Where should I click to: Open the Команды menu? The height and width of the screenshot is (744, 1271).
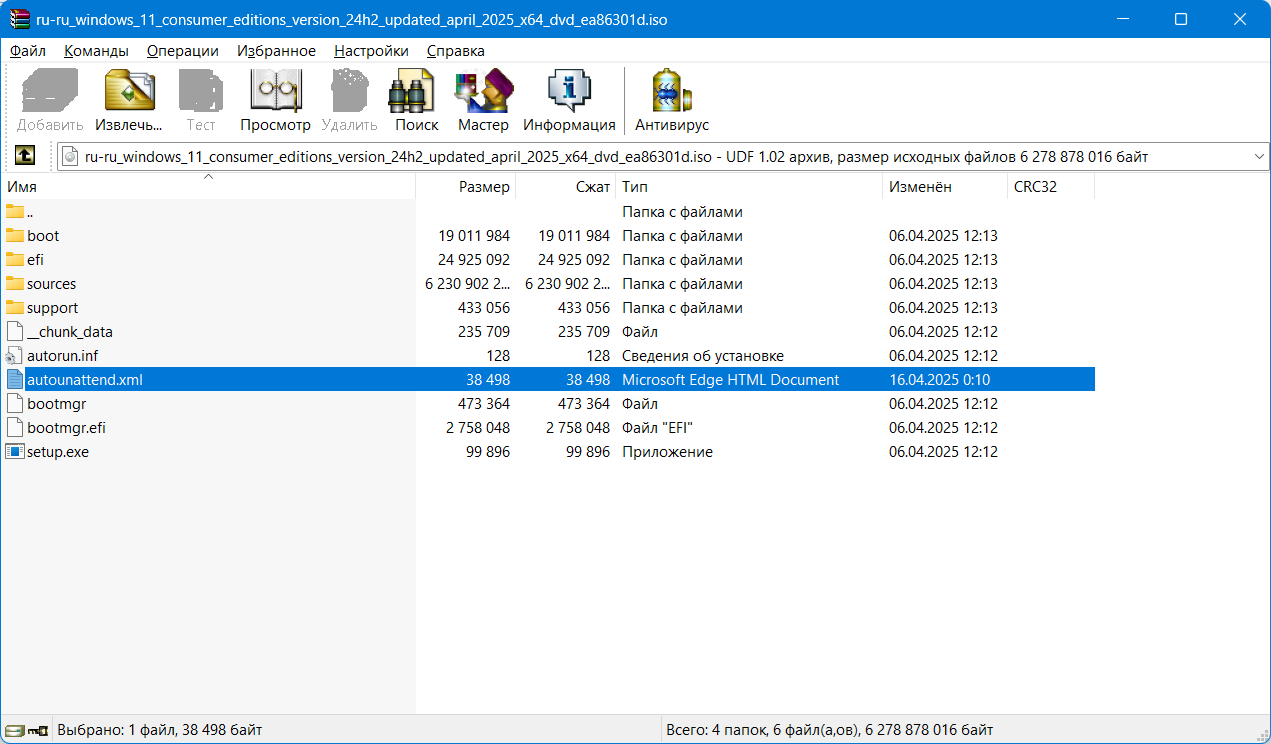(96, 51)
